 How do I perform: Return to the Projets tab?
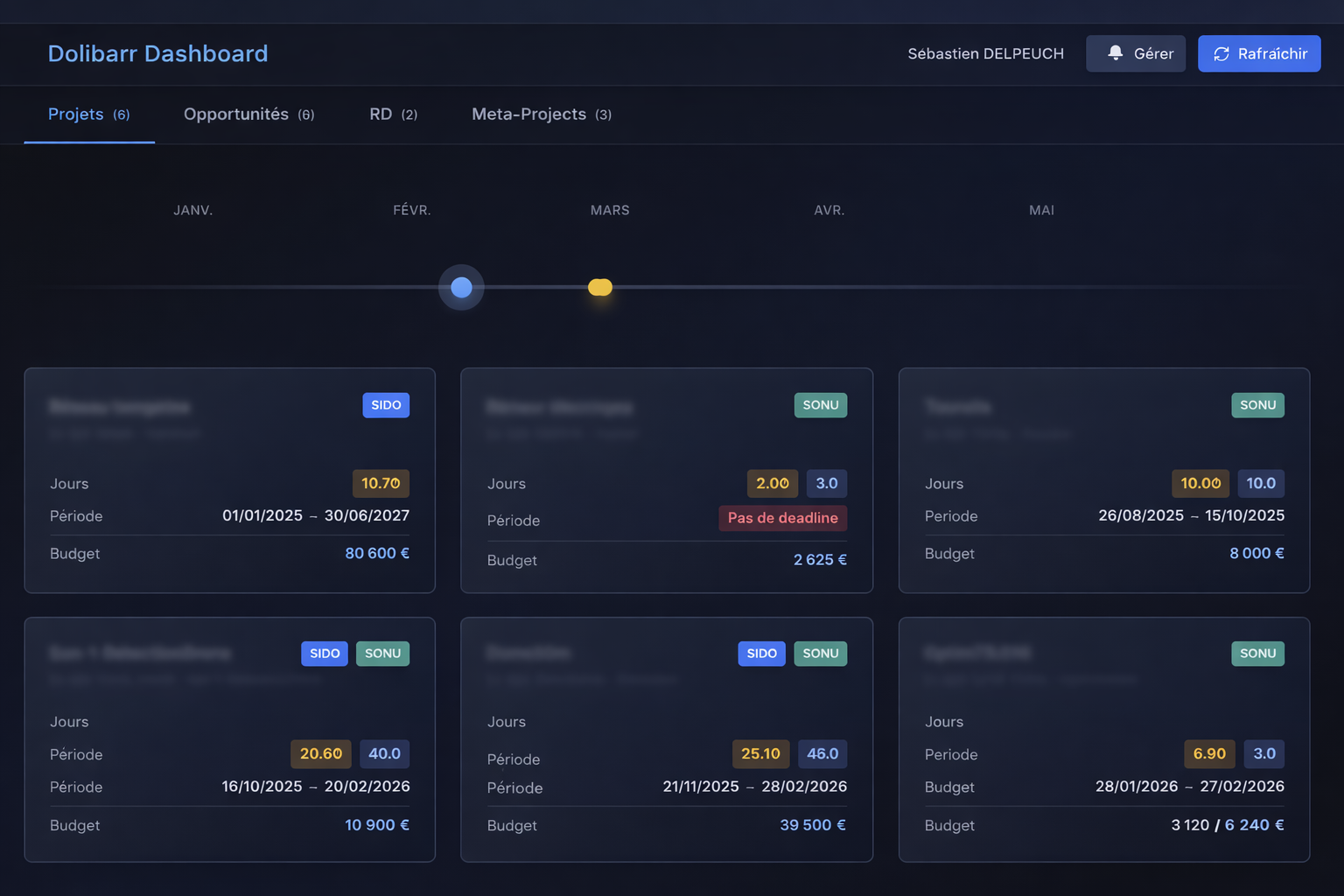point(76,114)
